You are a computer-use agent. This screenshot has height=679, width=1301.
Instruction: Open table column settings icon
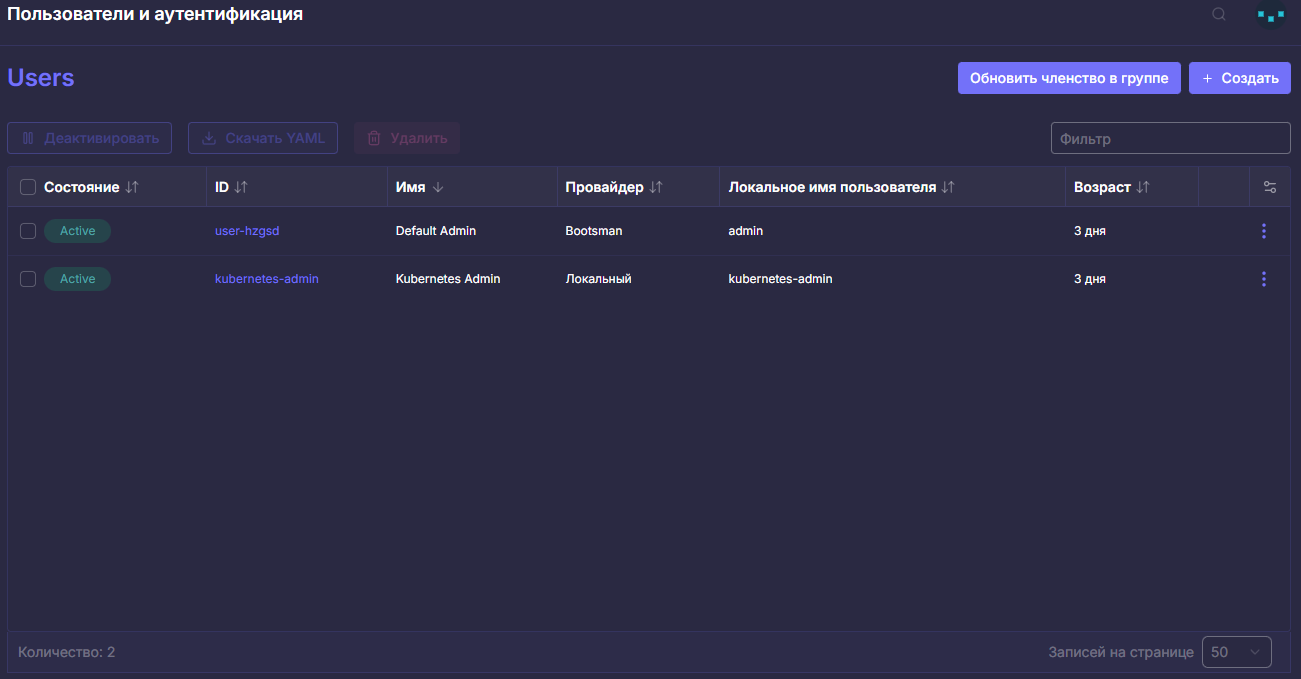pyautogui.click(x=1270, y=187)
